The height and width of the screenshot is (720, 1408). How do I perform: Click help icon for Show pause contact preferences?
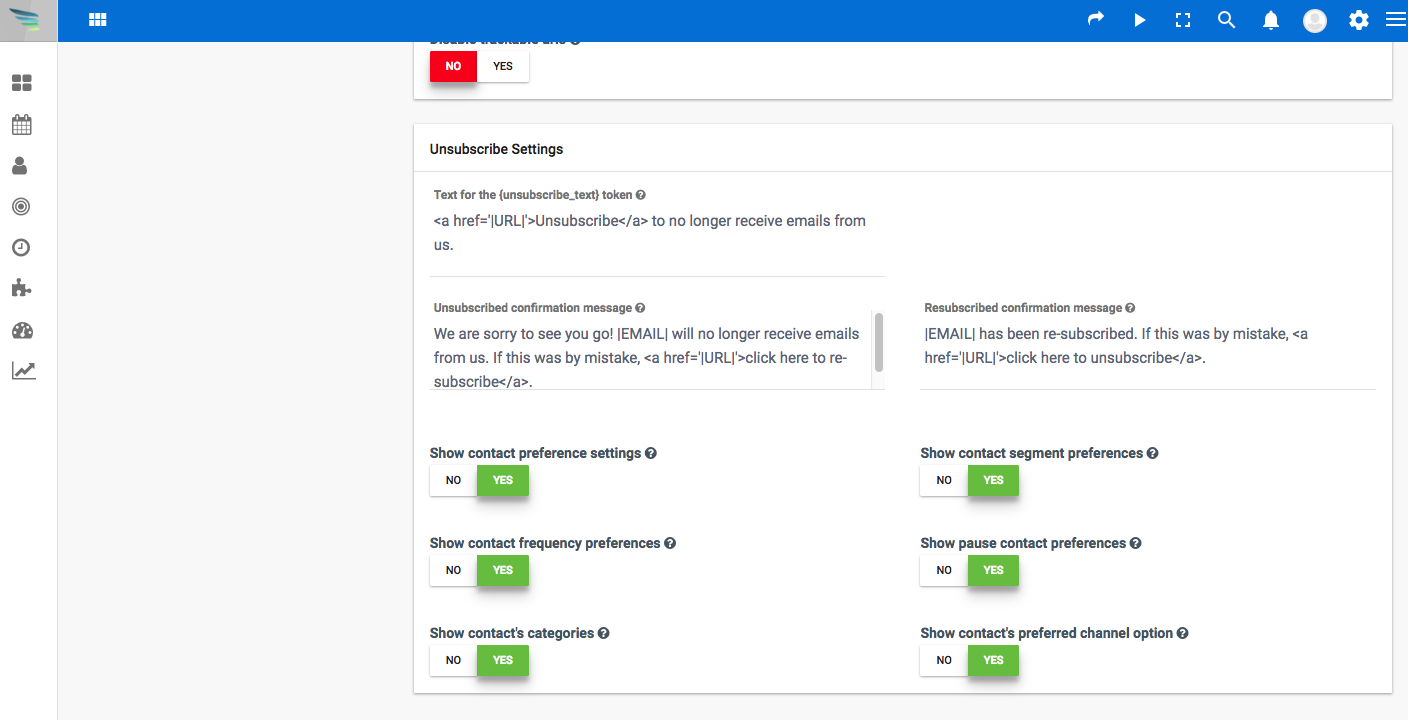tap(1135, 543)
